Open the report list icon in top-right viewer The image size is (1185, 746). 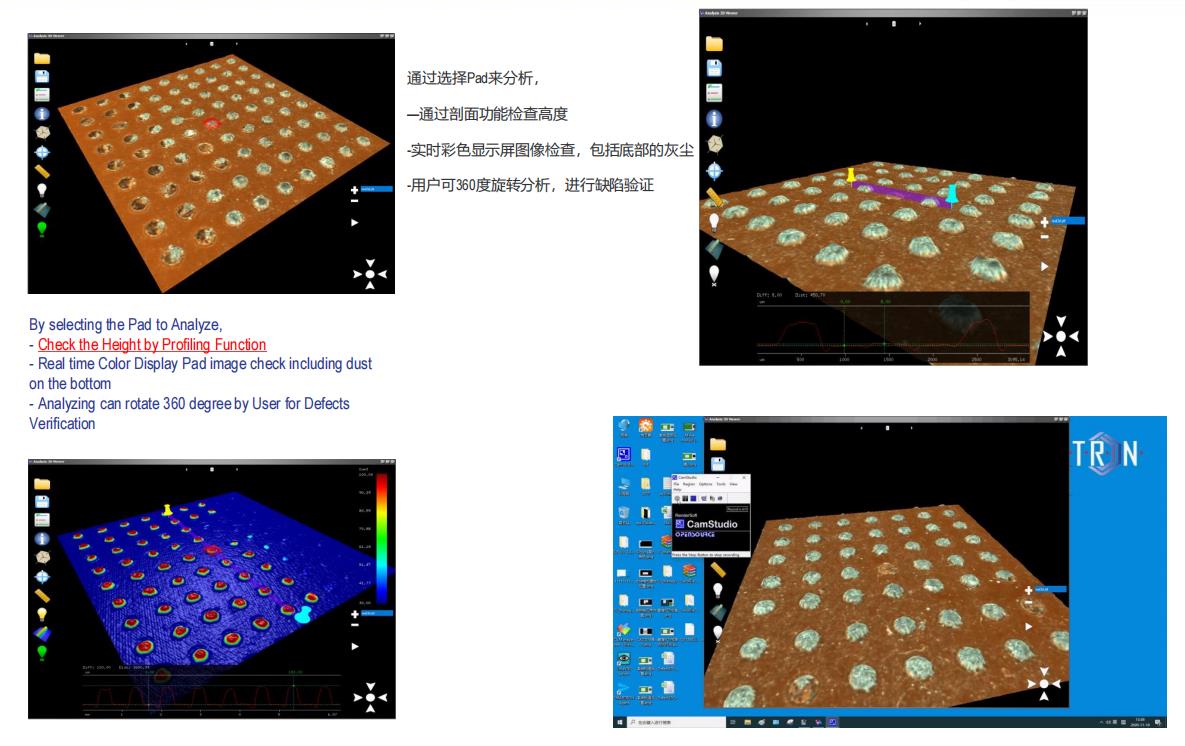(x=714, y=93)
